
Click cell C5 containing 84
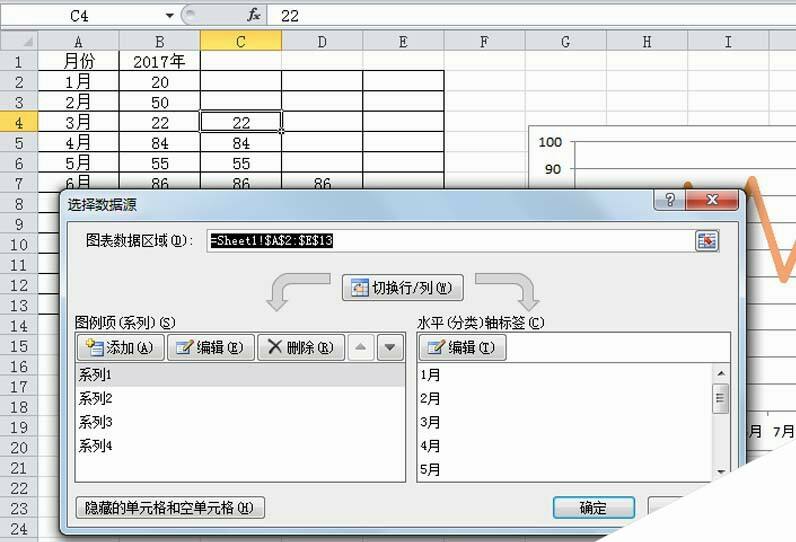coord(241,143)
